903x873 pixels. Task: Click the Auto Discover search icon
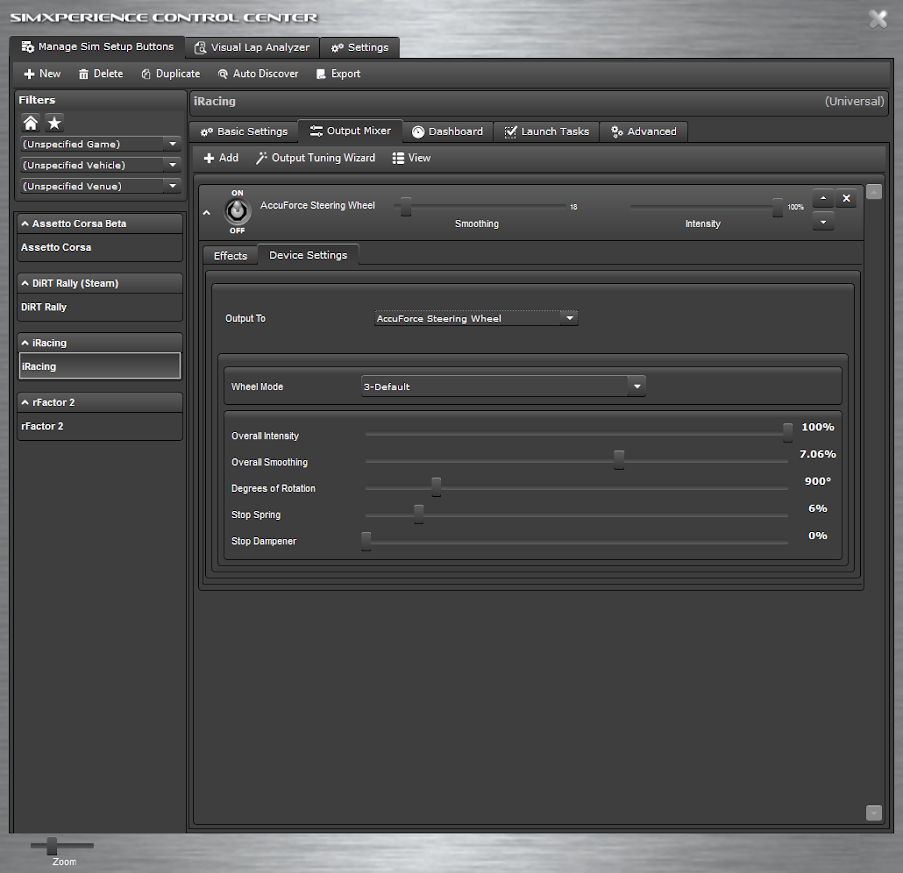(x=223, y=74)
